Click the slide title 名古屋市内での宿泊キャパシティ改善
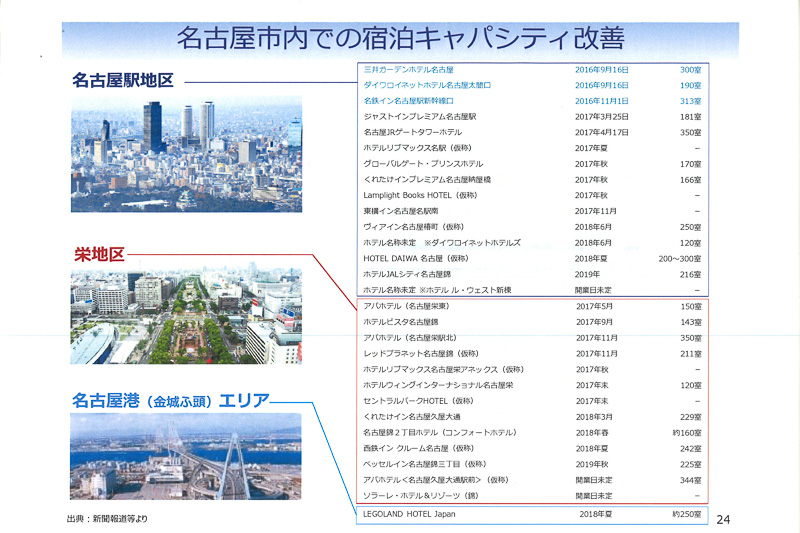 [401, 38]
